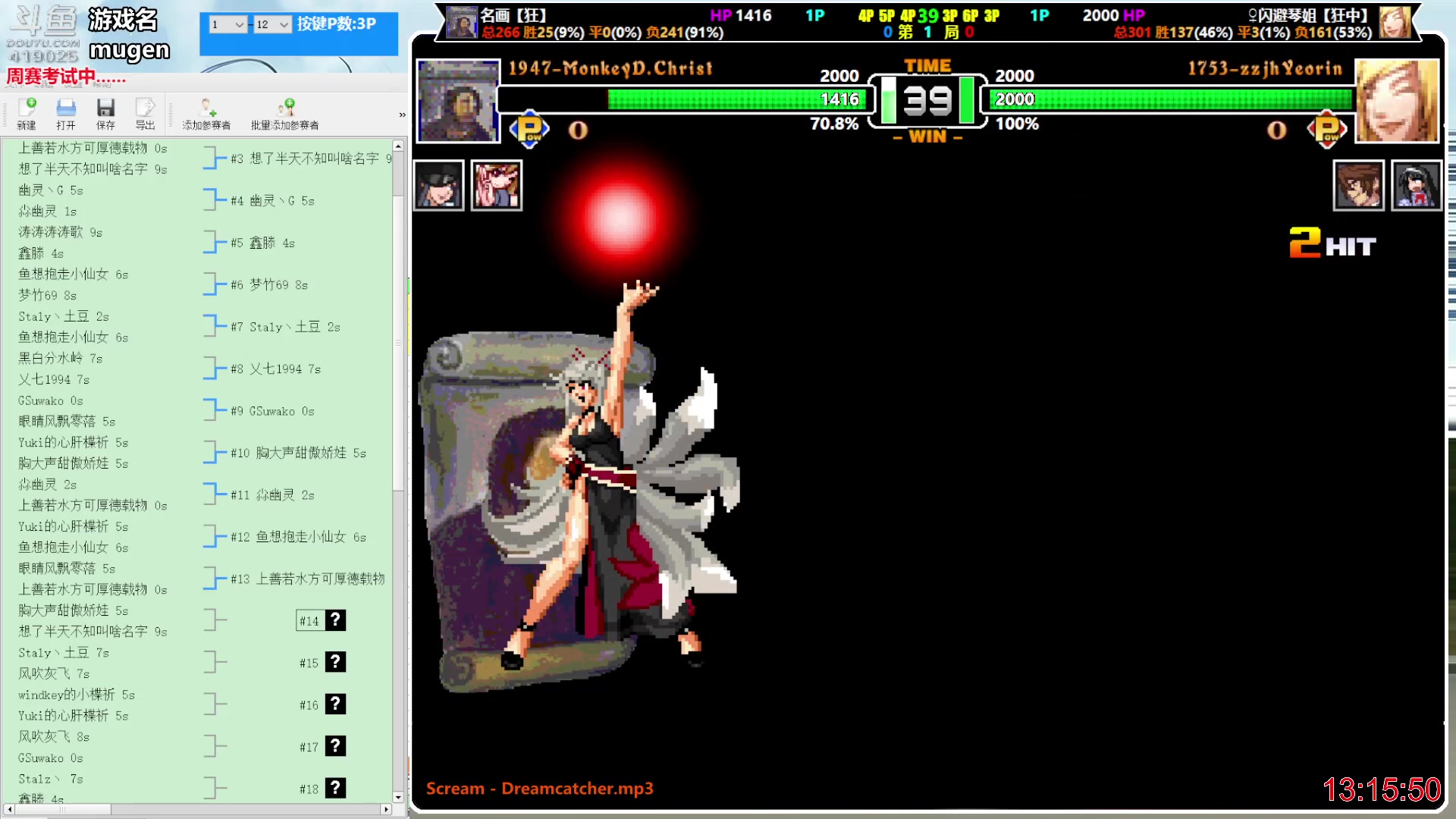Select bracket entry #12 鱼想抱走小仙女 6s
This screenshot has width=1456, height=819.
point(298,537)
